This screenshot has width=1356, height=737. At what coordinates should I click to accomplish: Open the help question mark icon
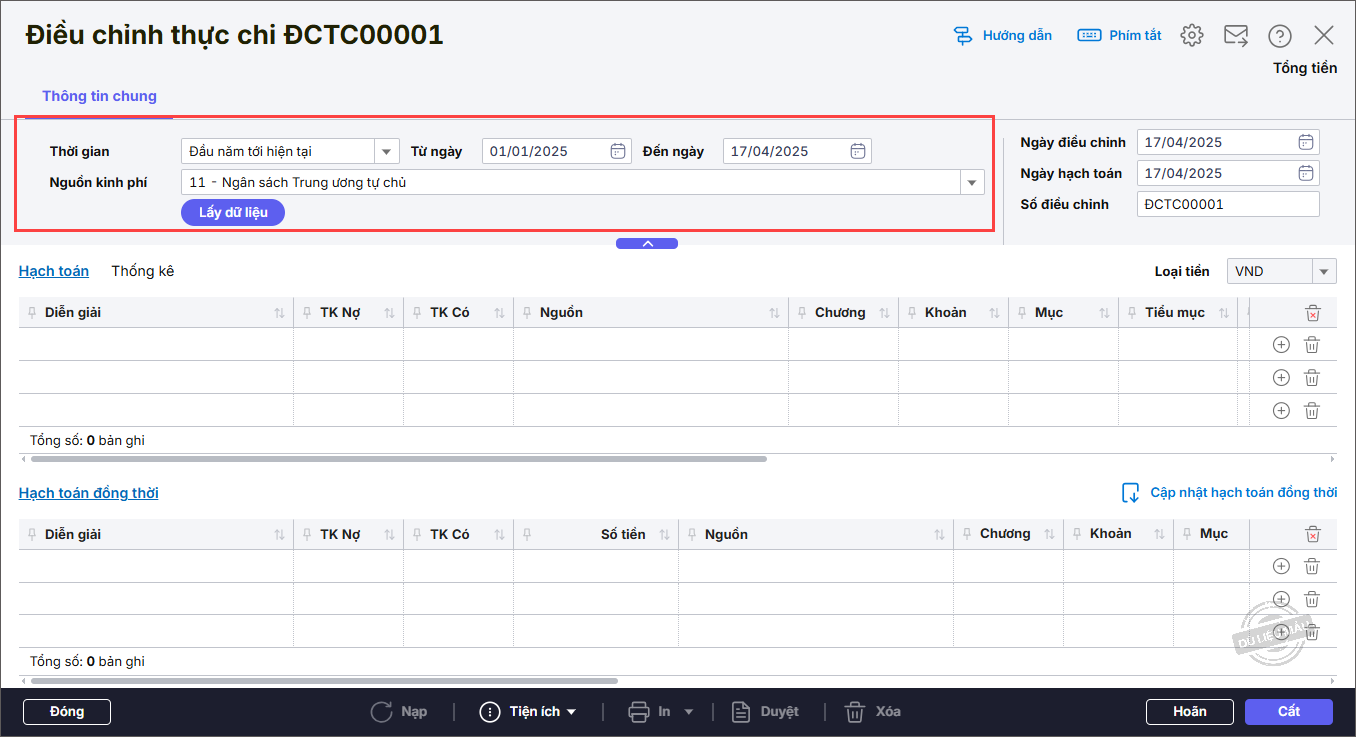pyautogui.click(x=1280, y=36)
